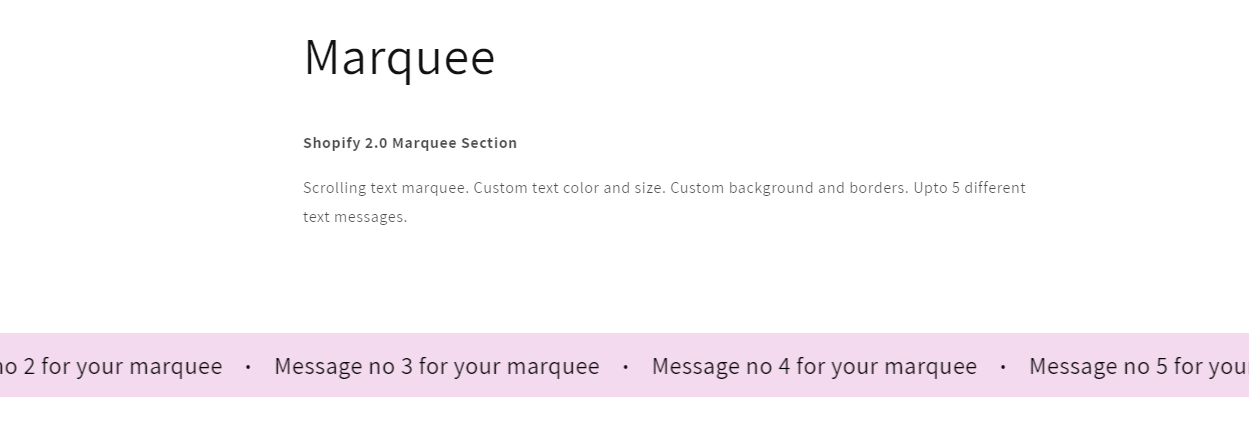Image resolution: width=1249 pixels, height=438 pixels.
Task: Click the "Custom text color and size." sentence
Action: point(569,188)
